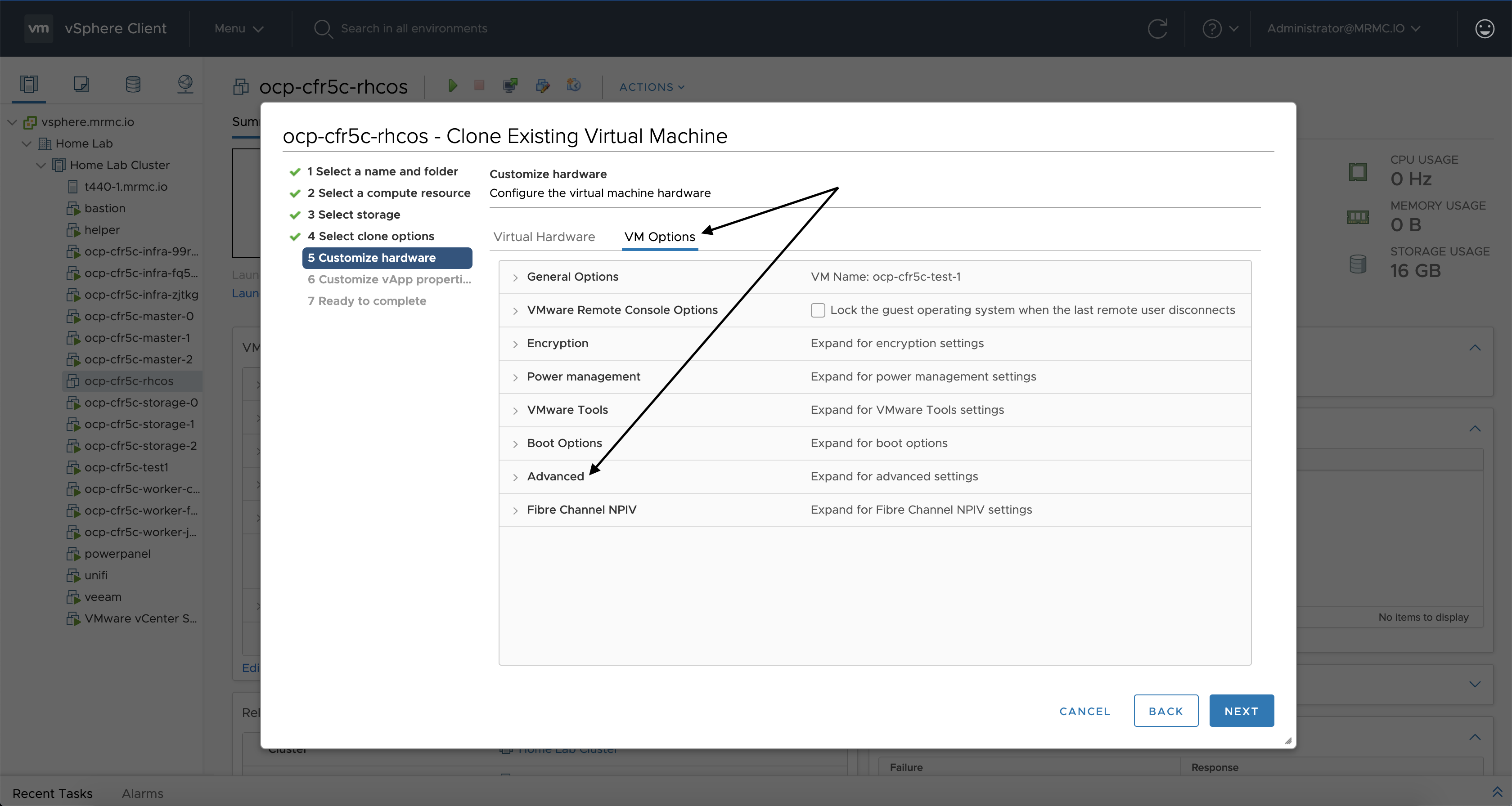
Task: Click the Launch Console monitor icon
Action: click(x=510, y=85)
